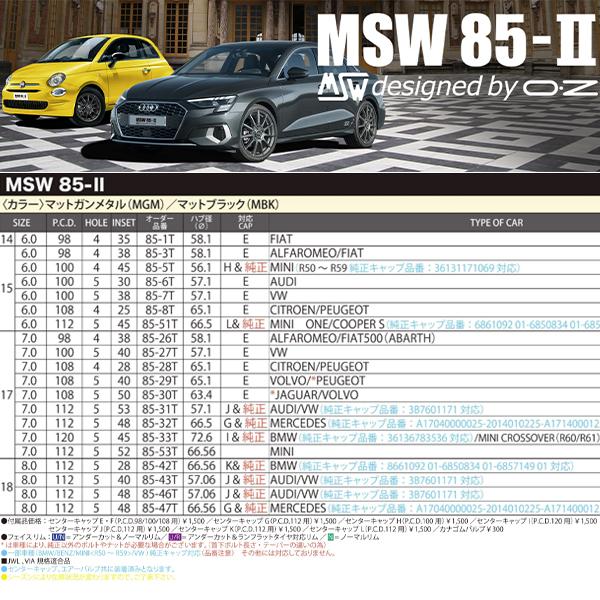Click the P.C.D. column header
This screenshot has height=600, width=600.
click(x=63, y=222)
